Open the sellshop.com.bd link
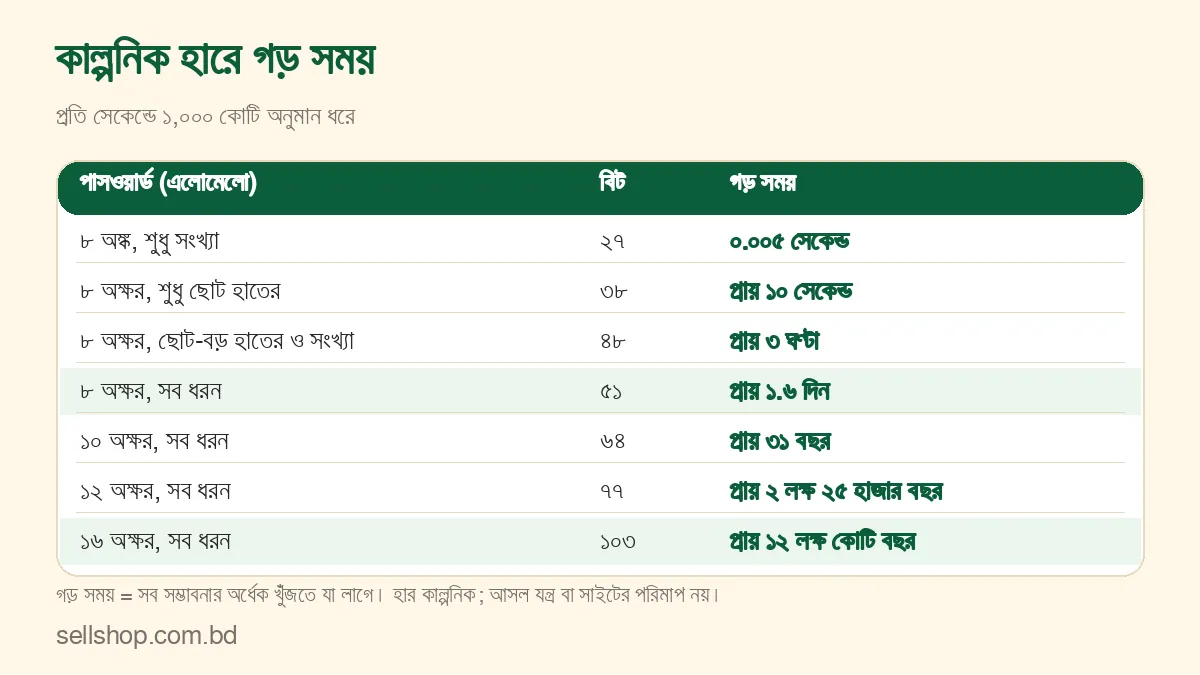 (x=147, y=635)
